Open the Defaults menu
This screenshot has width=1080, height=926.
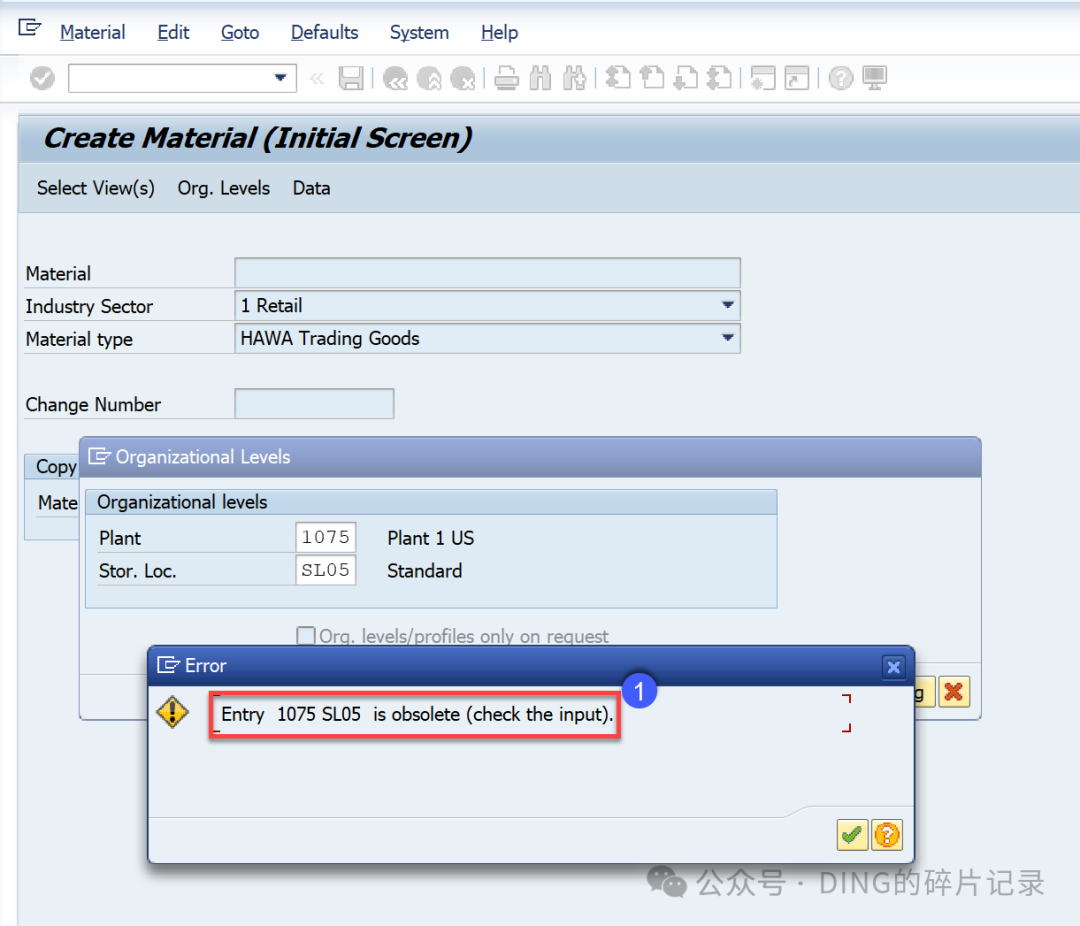[x=324, y=32]
